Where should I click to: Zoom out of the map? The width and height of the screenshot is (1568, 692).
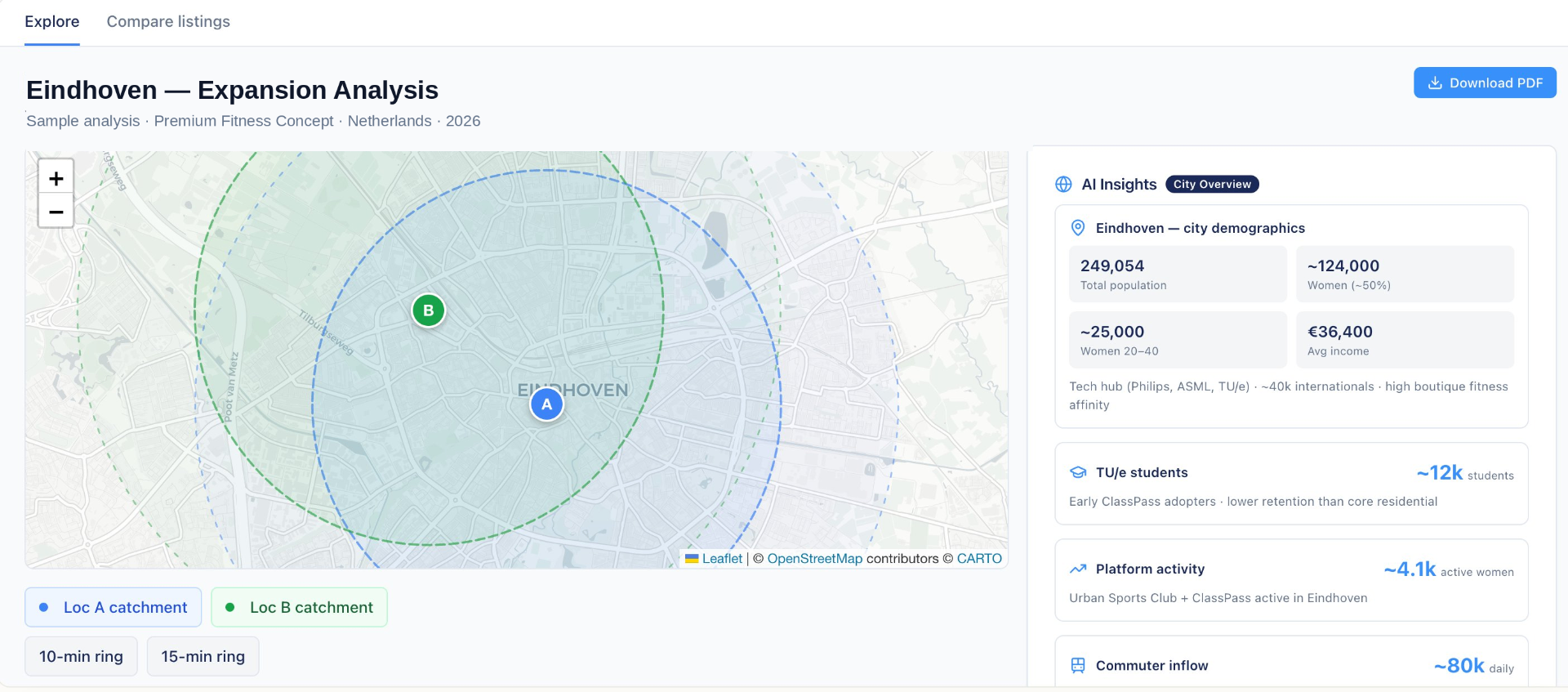(x=56, y=212)
